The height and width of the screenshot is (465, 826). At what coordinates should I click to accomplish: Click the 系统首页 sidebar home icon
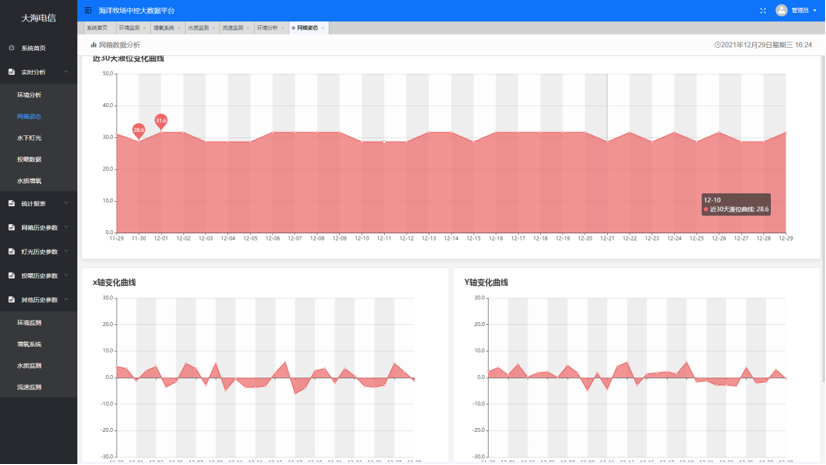tap(12, 48)
